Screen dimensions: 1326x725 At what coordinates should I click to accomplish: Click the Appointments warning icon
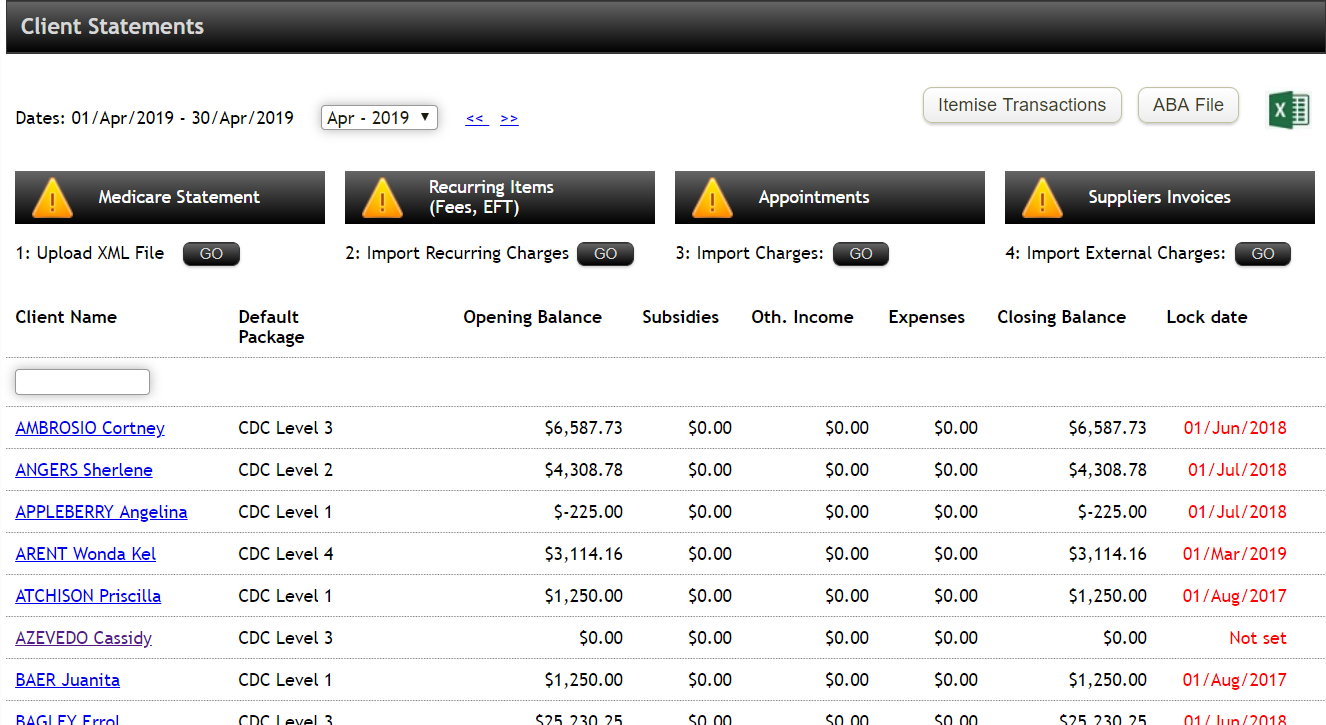[x=712, y=197]
